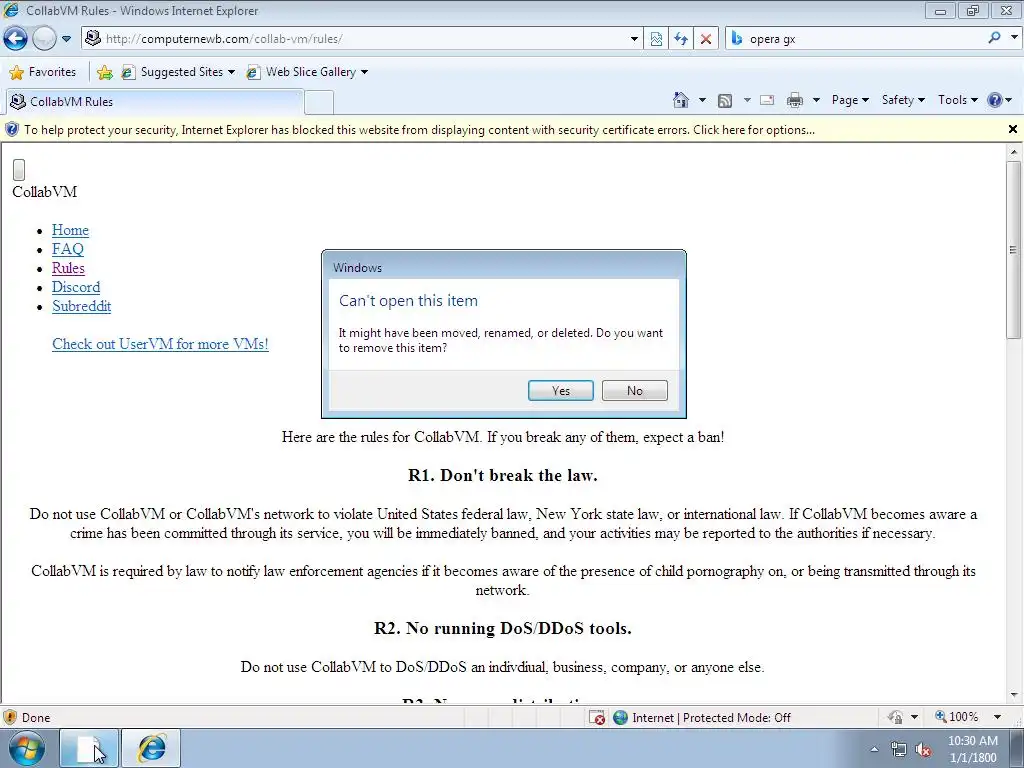
Task: Open a new blank tab
Action: coord(319,103)
